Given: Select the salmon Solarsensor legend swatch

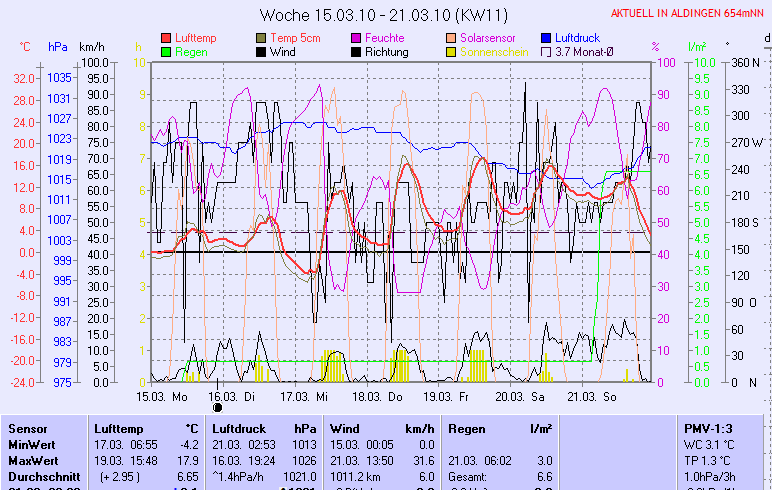Looking at the screenshot, I should pyautogui.click(x=452, y=38).
